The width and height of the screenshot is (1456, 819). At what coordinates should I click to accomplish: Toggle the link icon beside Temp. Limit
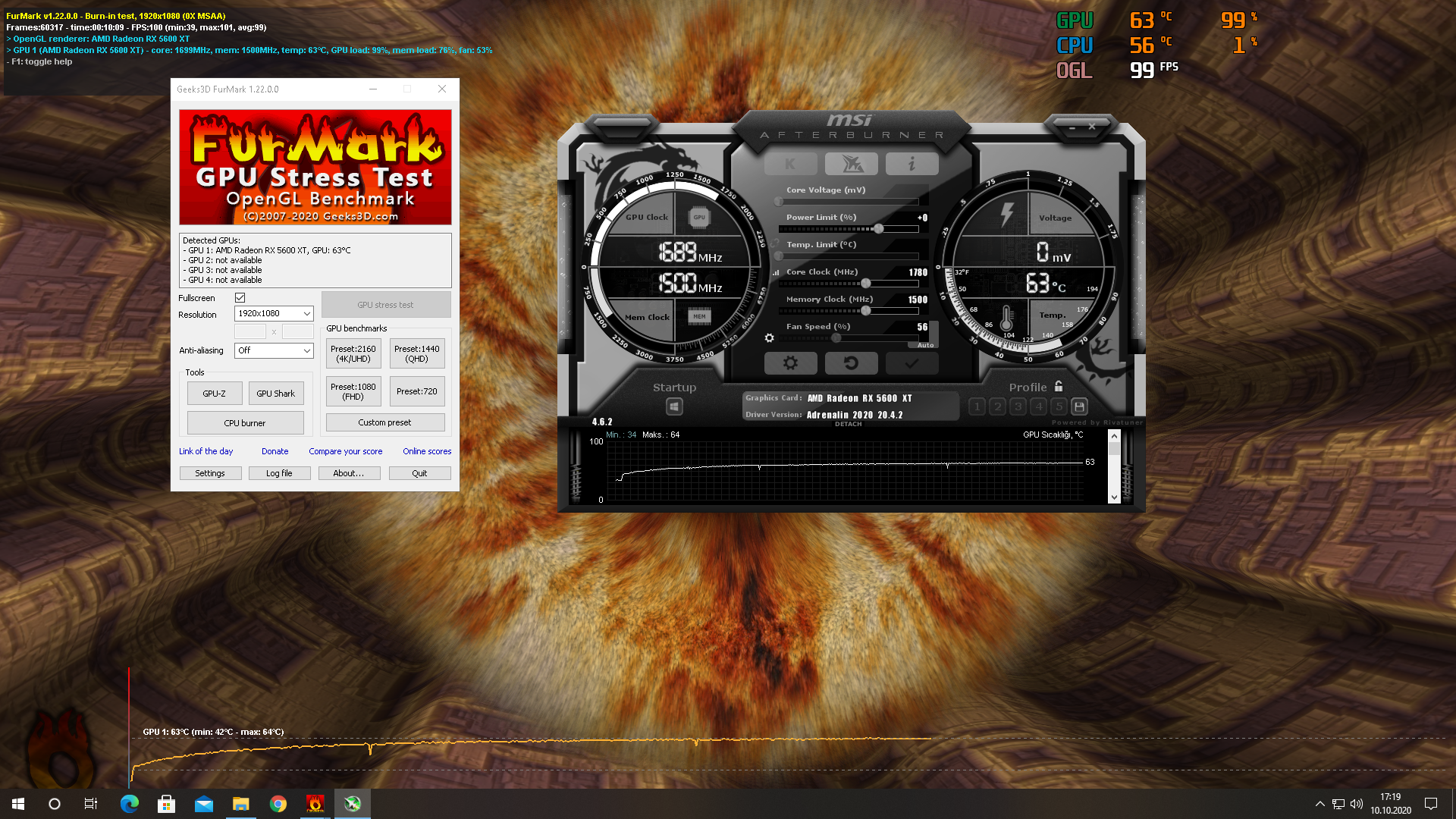(x=776, y=244)
